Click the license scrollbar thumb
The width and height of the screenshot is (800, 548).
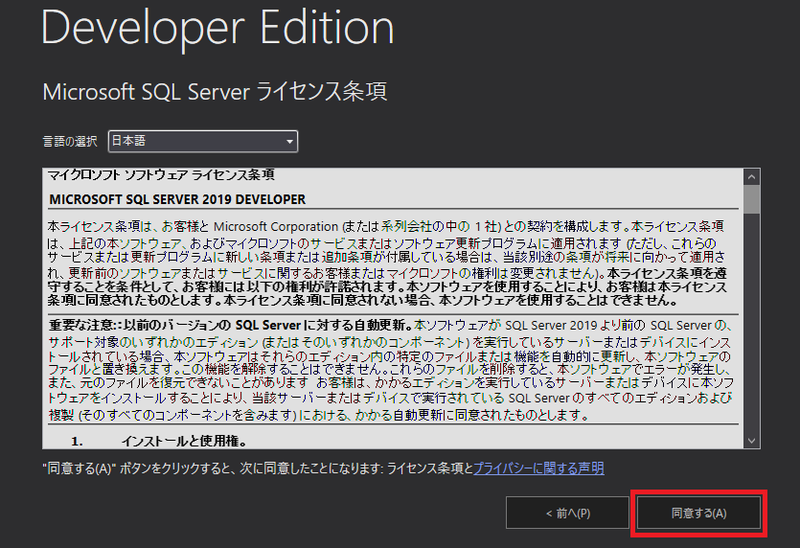pyautogui.click(x=751, y=200)
